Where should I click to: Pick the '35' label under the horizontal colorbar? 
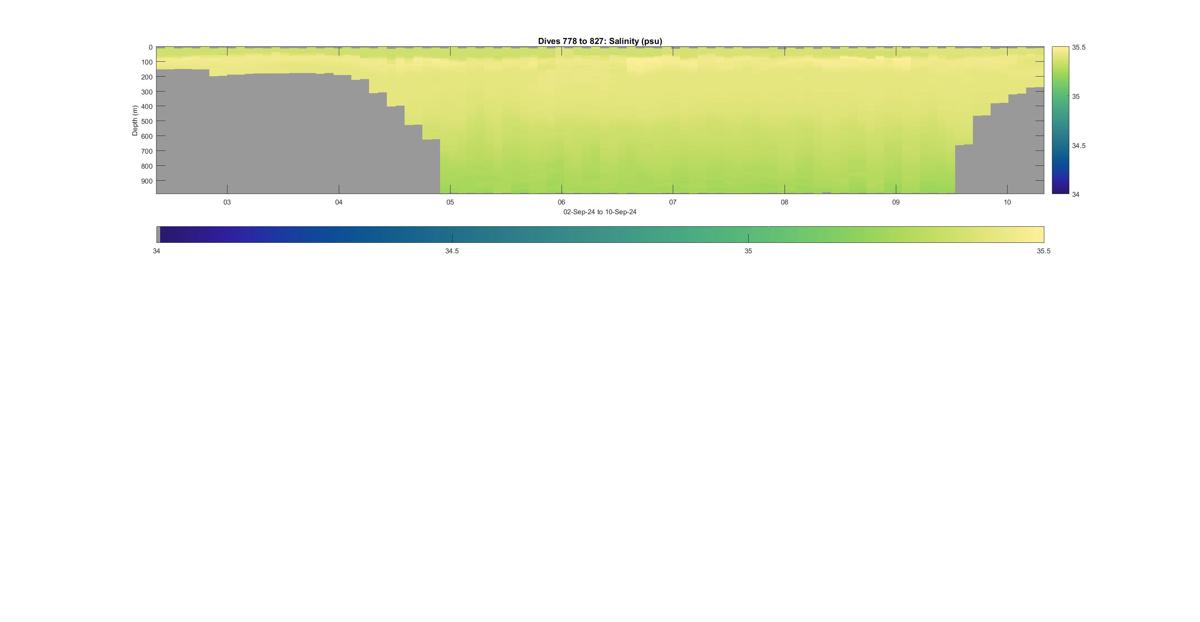pyautogui.click(x=748, y=251)
